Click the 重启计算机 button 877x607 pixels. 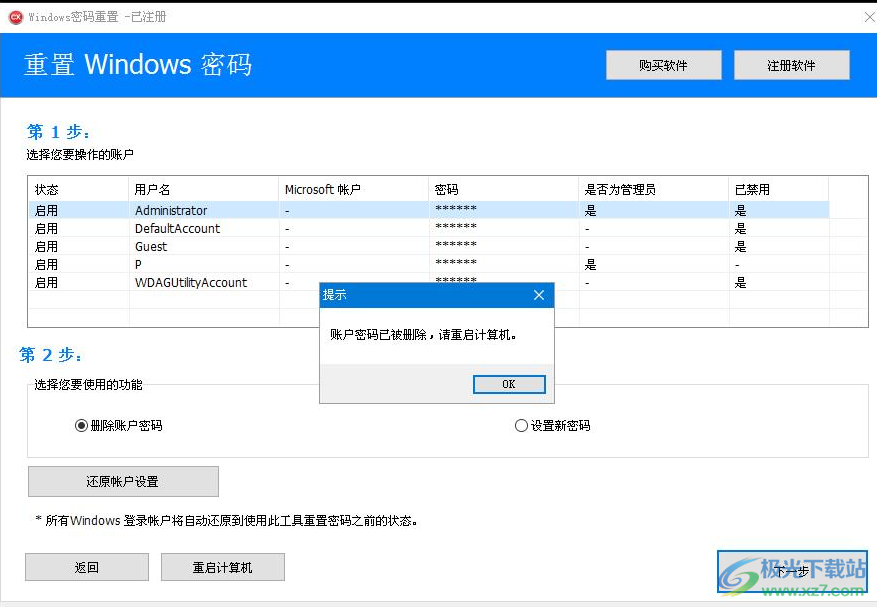(x=223, y=567)
